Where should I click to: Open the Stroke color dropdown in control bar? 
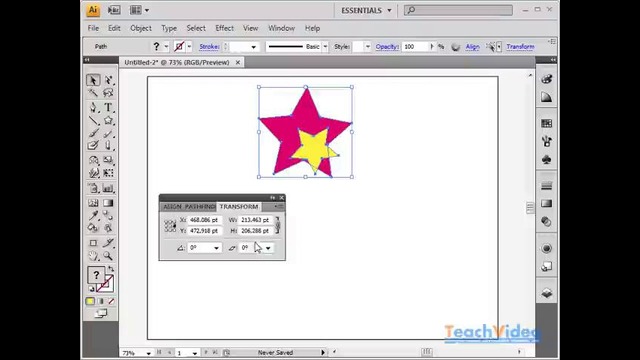click(189, 47)
